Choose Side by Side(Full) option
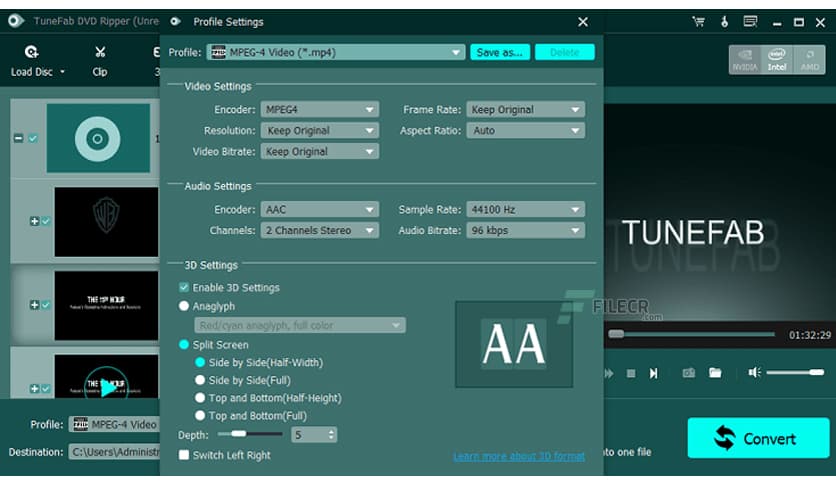The height and width of the screenshot is (484, 836). [x=200, y=380]
